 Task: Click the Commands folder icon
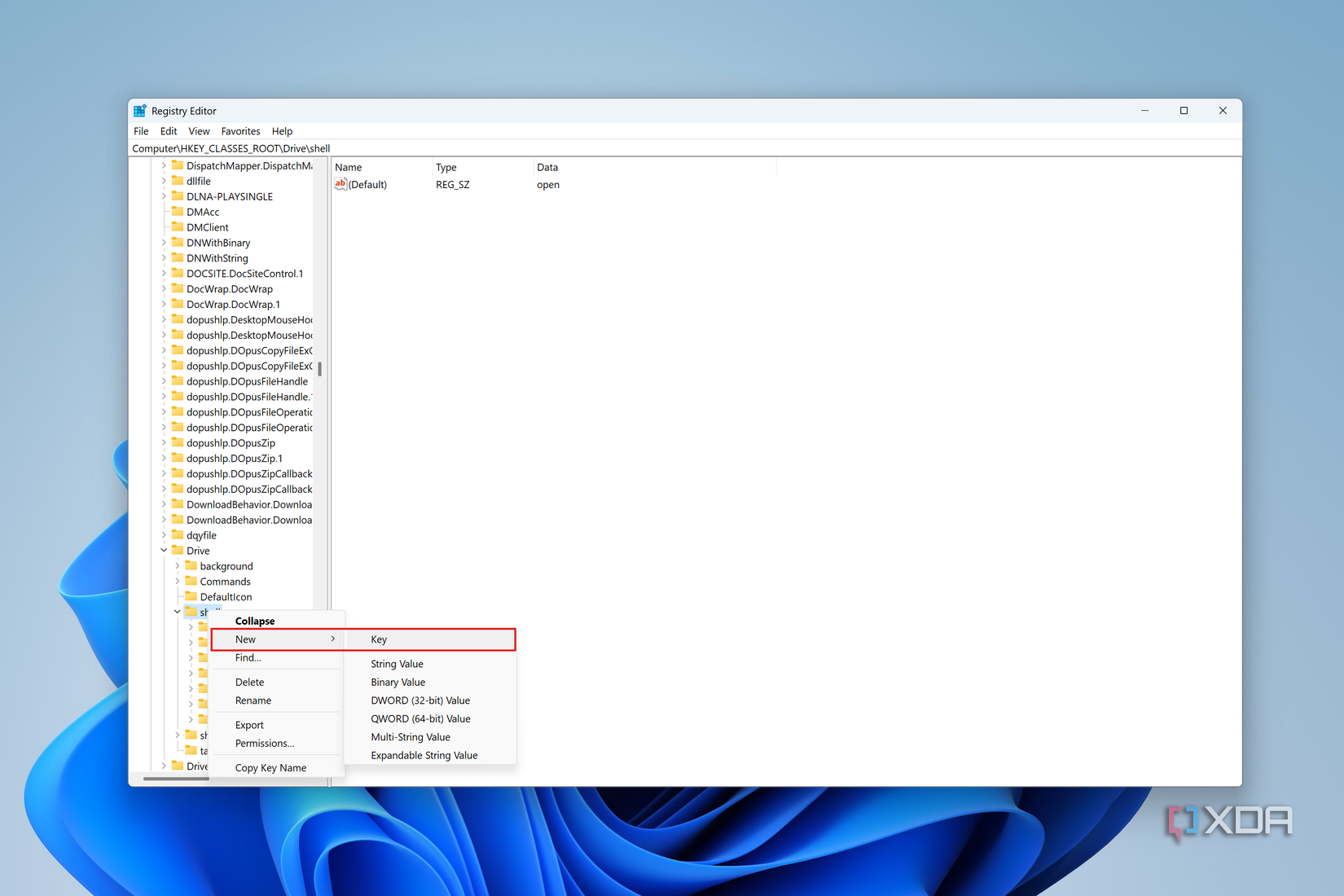191,581
